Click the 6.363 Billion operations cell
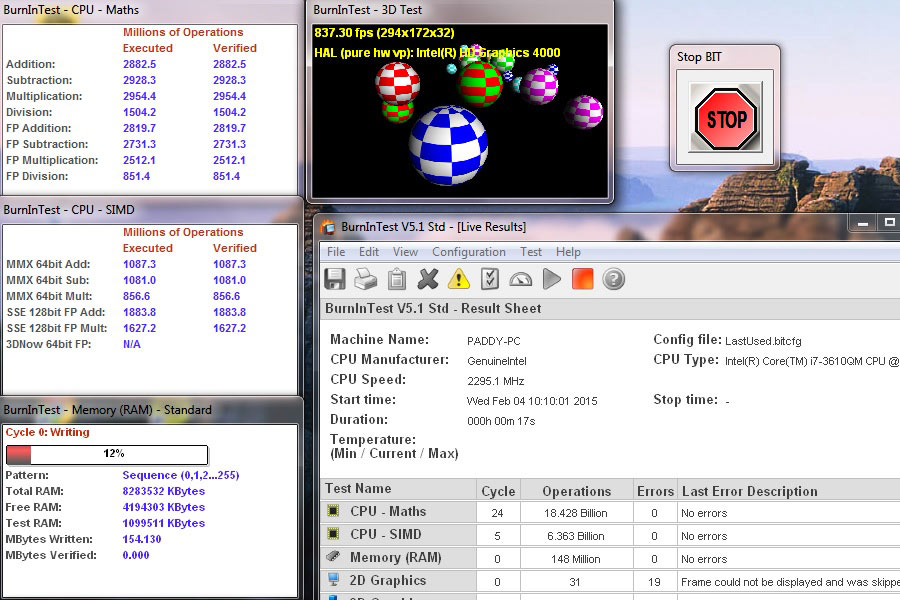 tap(575, 536)
